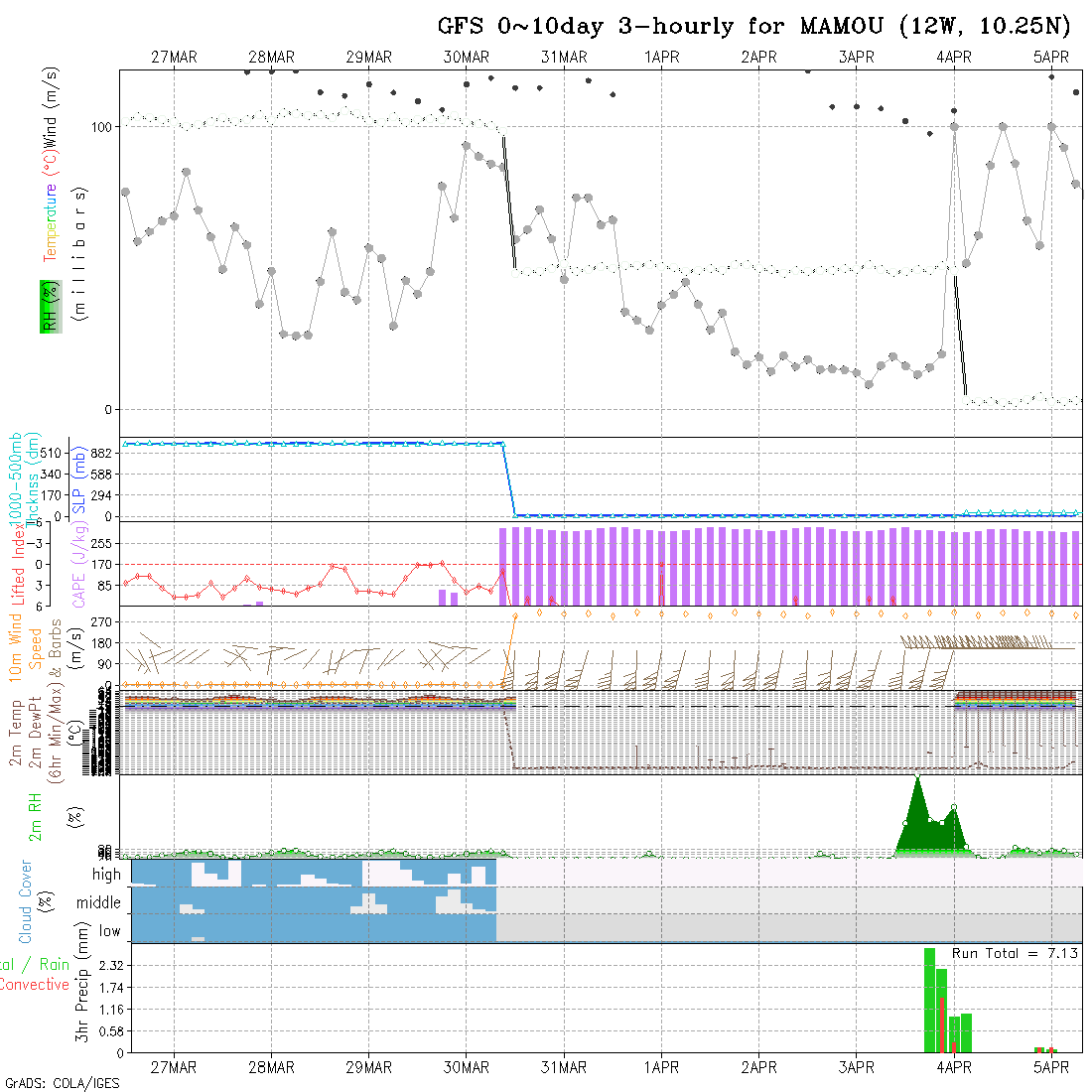1092x1092 pixels.
Task: Click the 27MAR date label on top axis
Action: tap(174, 58)
